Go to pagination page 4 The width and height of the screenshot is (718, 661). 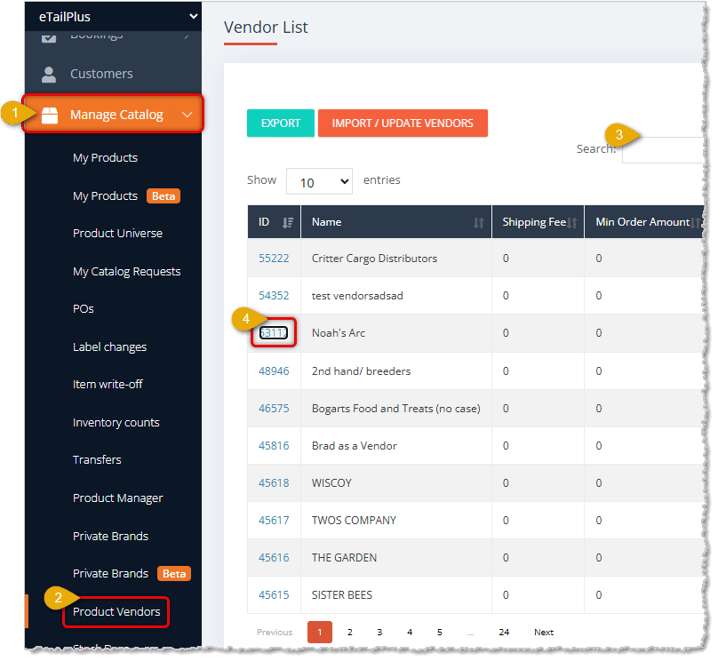coord(410,633)
